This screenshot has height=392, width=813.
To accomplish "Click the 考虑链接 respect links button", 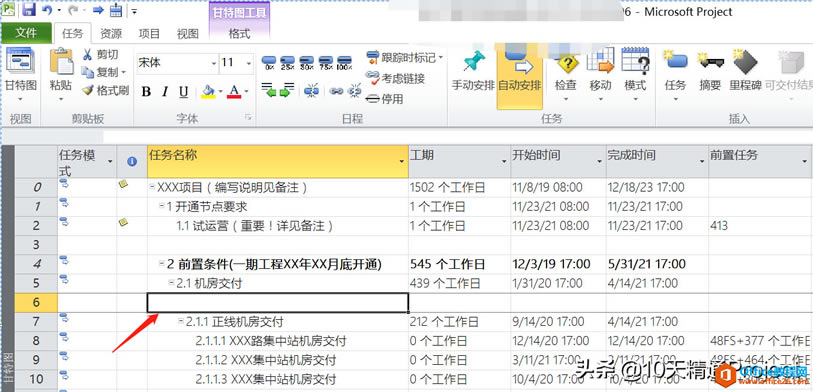I will (x=396, y=78).
